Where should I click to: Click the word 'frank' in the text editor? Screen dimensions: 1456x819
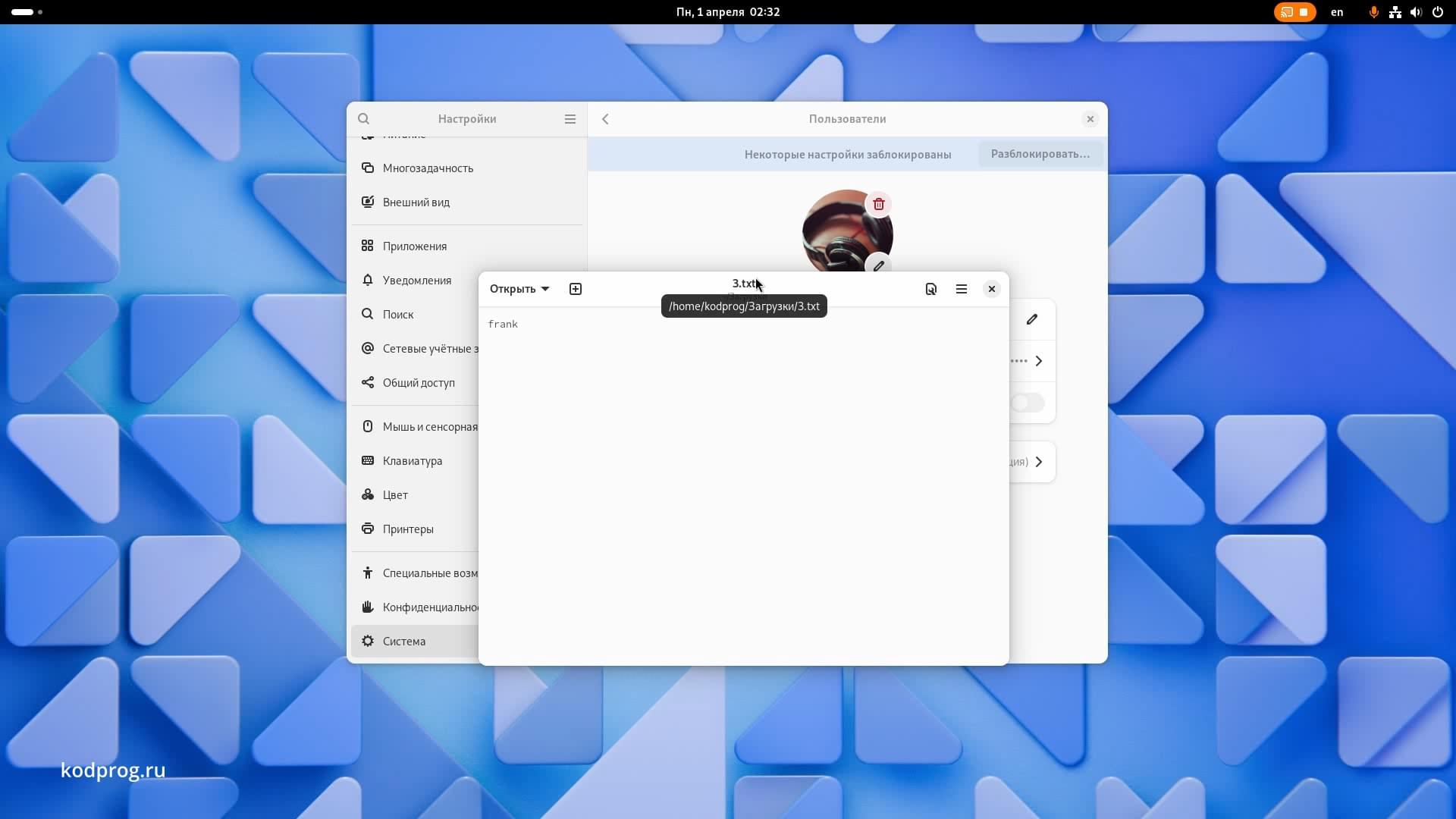coord(503,325)
